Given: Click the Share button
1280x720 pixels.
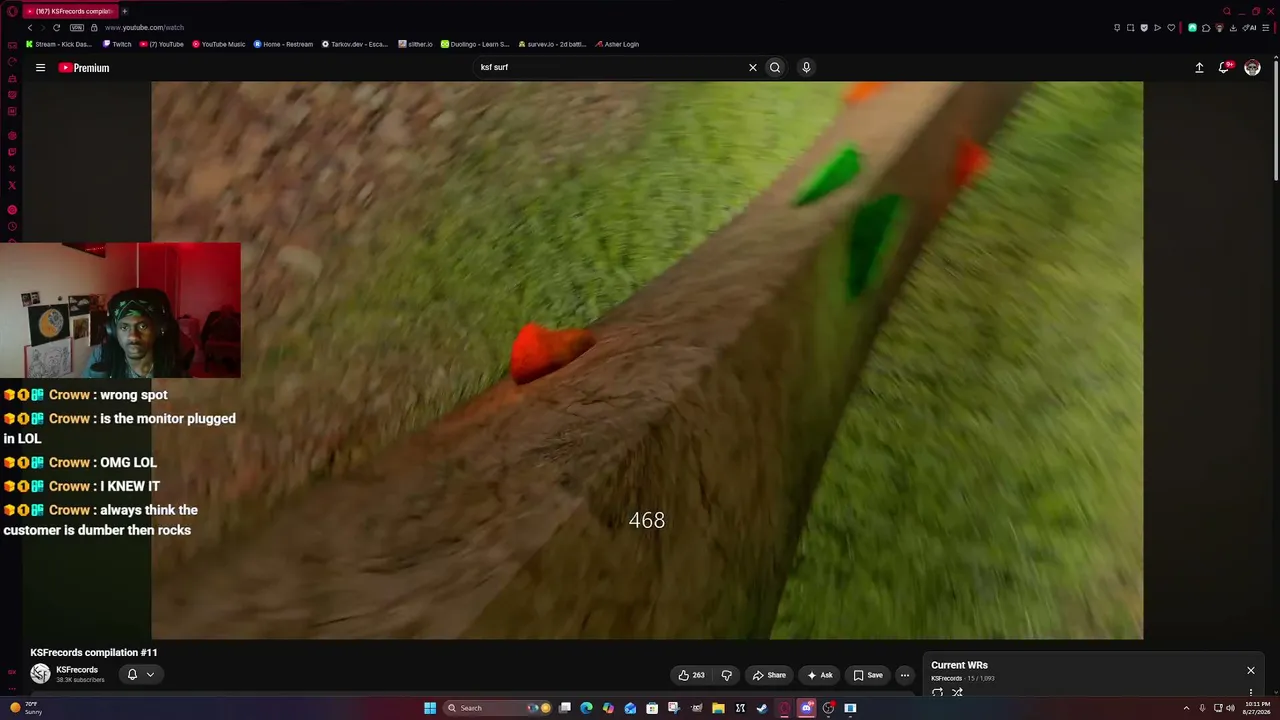Looking at the screenshot, I should tap(769, 675).
